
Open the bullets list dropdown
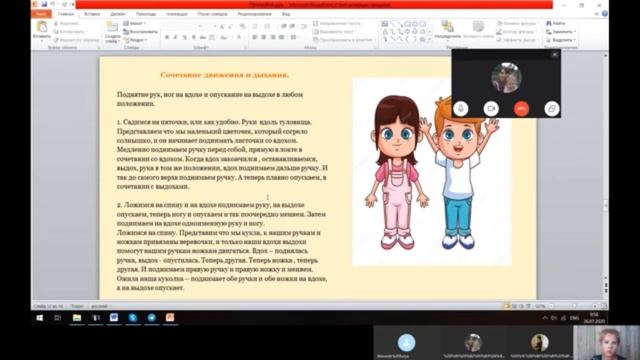pyautogui.click(x=256, y=27)
